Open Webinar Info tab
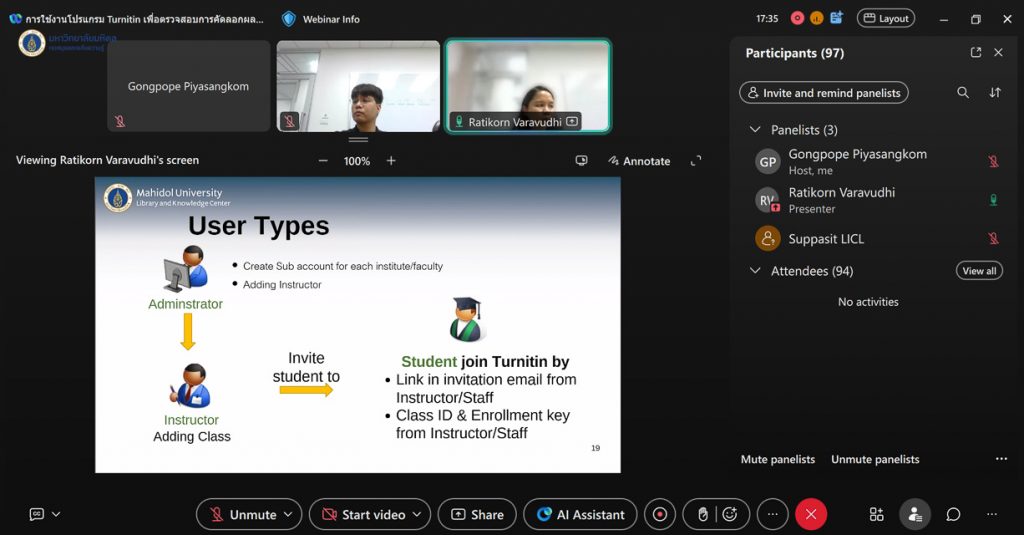 pos(321,19)
